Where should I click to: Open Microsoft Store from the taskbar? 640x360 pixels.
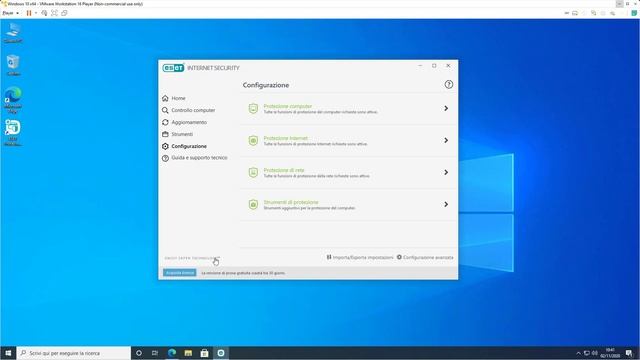(204, 353)
